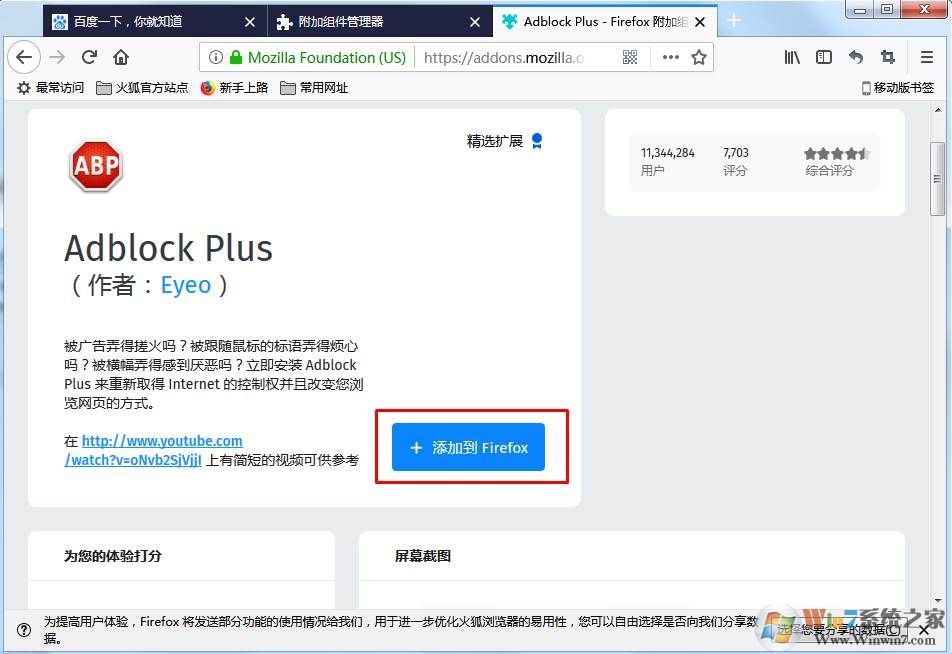Open the 新手上路 bookmark
The height and width of the screenshot is (654, 952).
coord(234,88)
